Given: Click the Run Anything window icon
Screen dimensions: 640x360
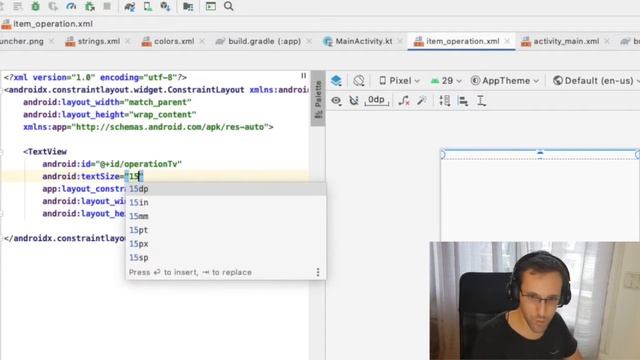Looking at the screenshot, I should [x=211, y=6].
